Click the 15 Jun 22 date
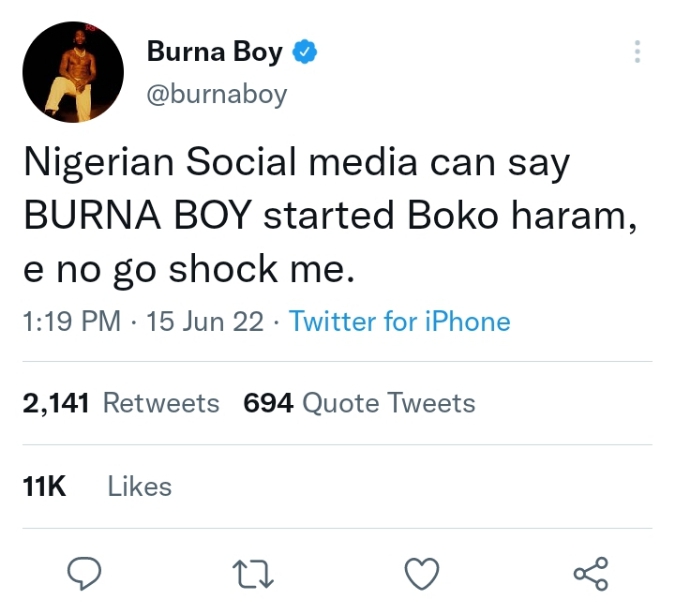 tap(205, 321)
